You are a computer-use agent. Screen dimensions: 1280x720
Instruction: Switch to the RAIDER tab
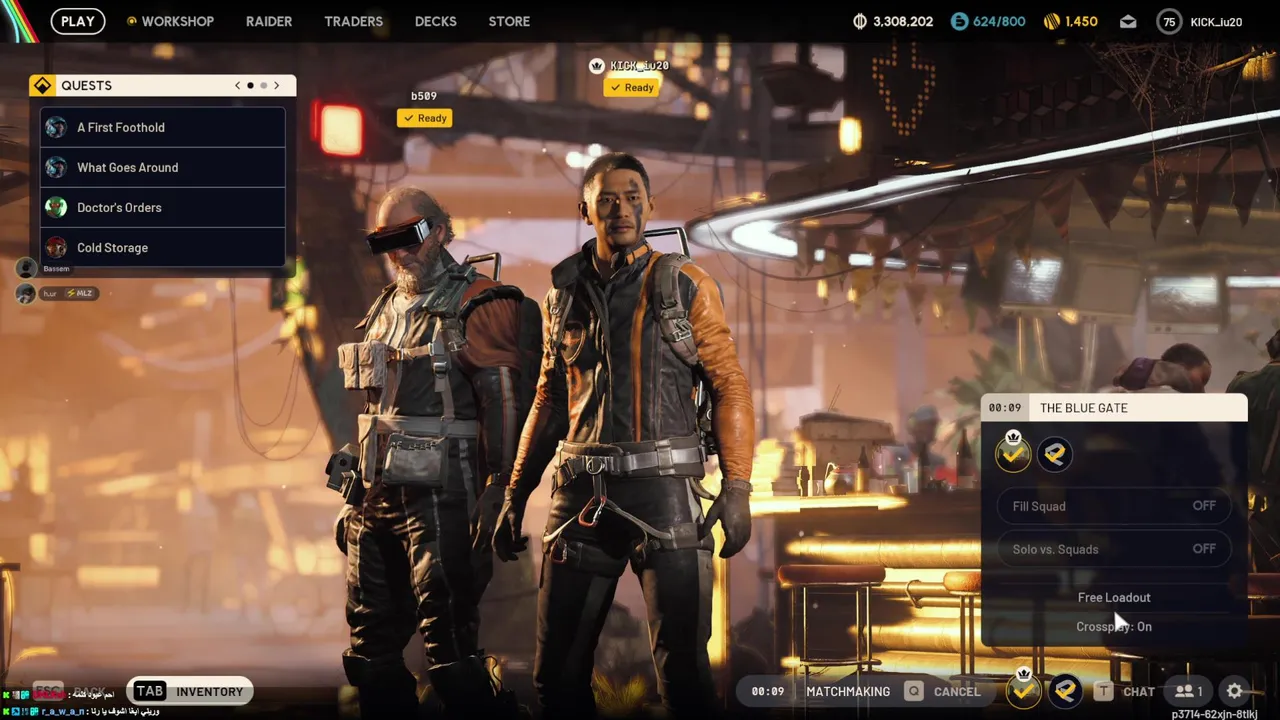(x=269, y=21)
